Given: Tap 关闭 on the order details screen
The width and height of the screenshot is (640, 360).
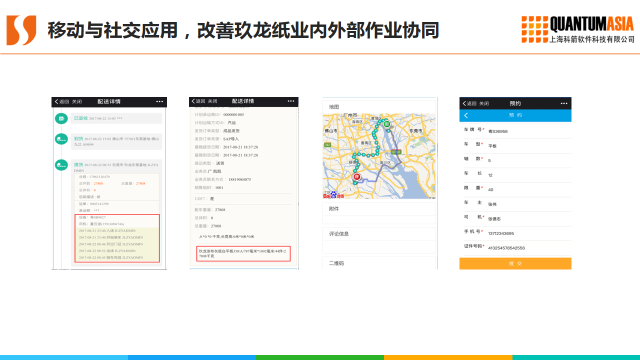Looking at the screenshot, I should 213,101.
